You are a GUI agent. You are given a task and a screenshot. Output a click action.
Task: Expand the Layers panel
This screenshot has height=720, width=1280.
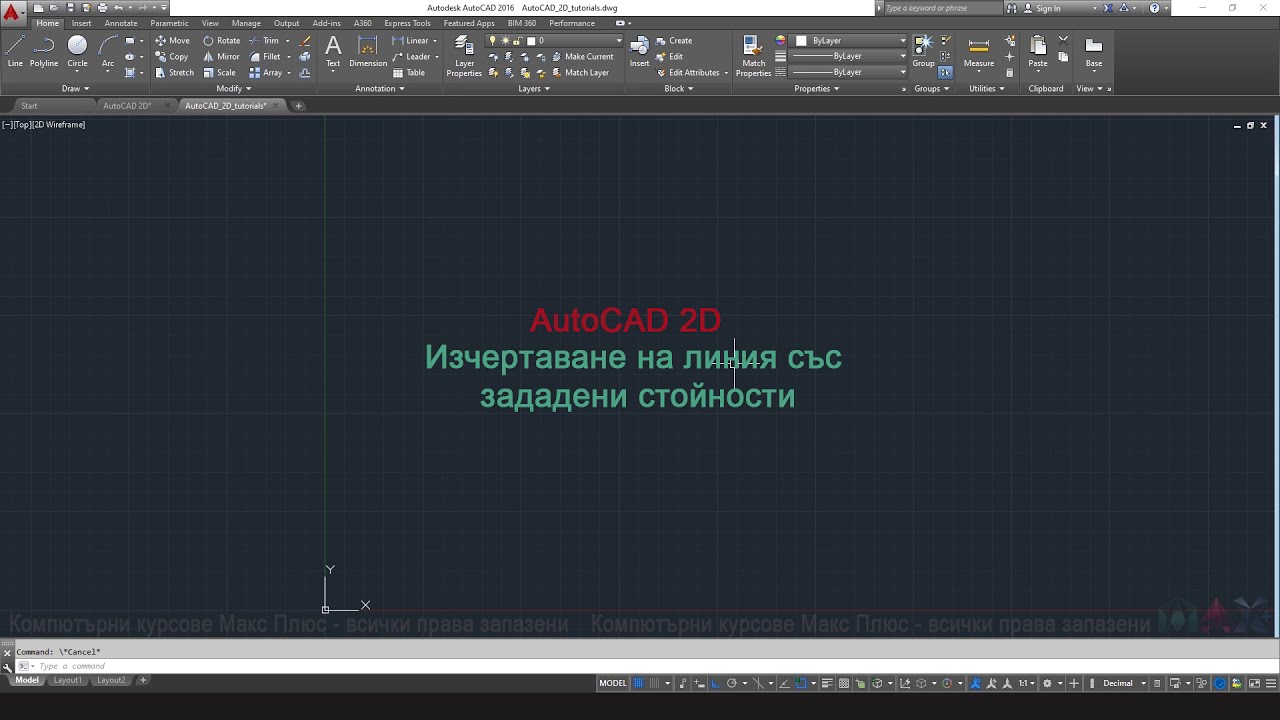534,88
